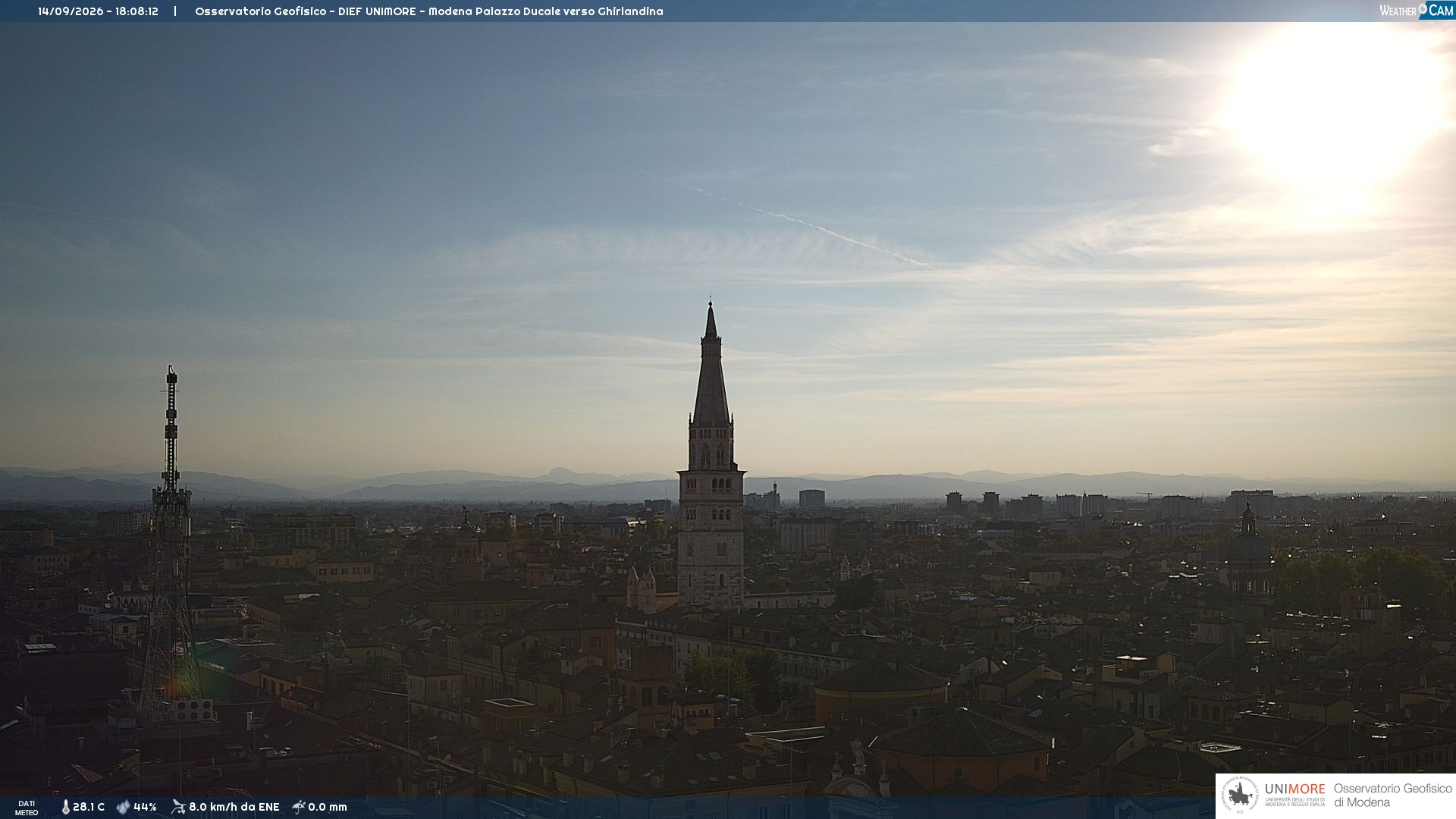This screenshot has height=819, width=1456.
Task: Click the 14/09/2026 date and time stamp
Action: (98, 11)
